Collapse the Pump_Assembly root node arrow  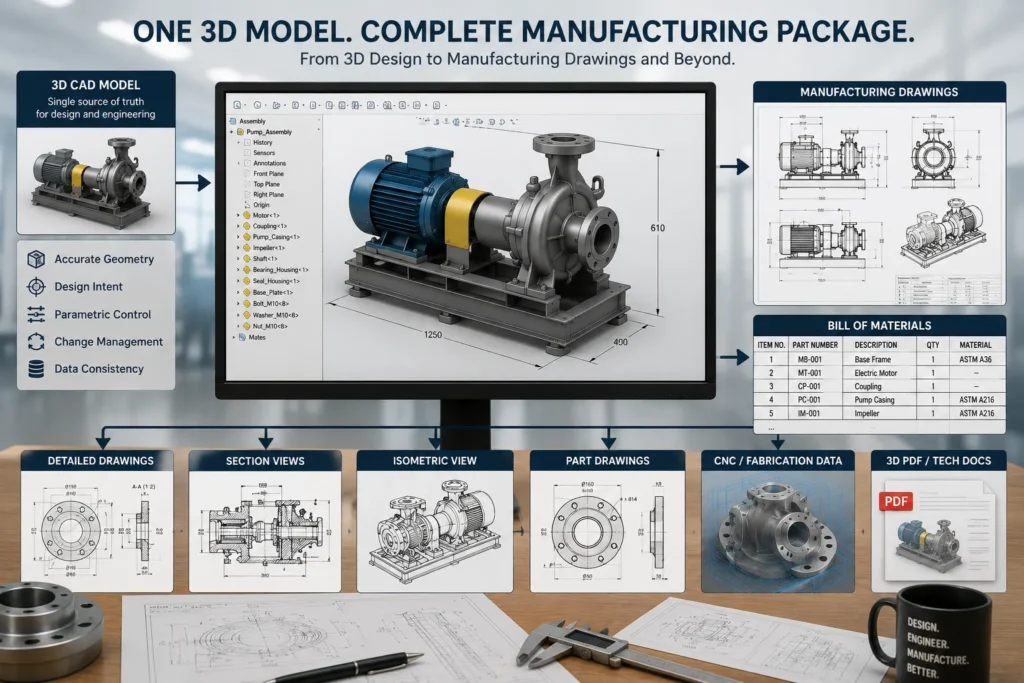[231, 132]
